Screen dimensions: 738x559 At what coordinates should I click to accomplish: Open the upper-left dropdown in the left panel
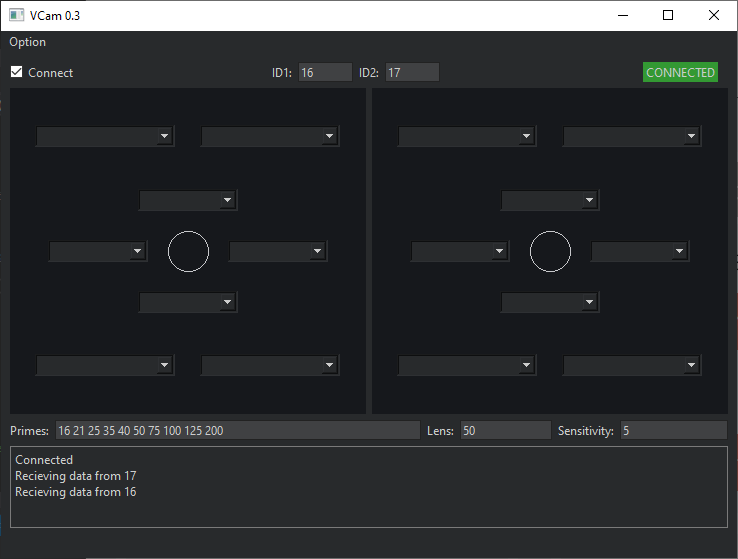(x=105, y=136)
